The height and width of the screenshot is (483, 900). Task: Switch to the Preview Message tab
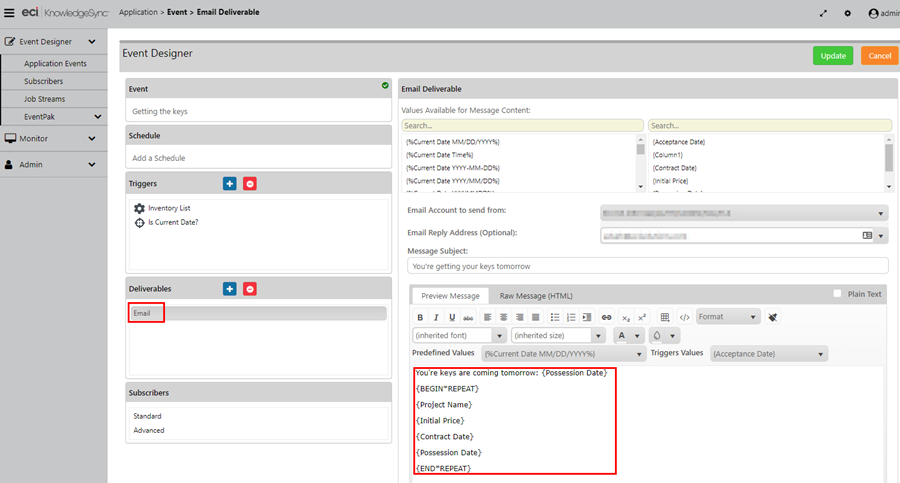point(451,296)
